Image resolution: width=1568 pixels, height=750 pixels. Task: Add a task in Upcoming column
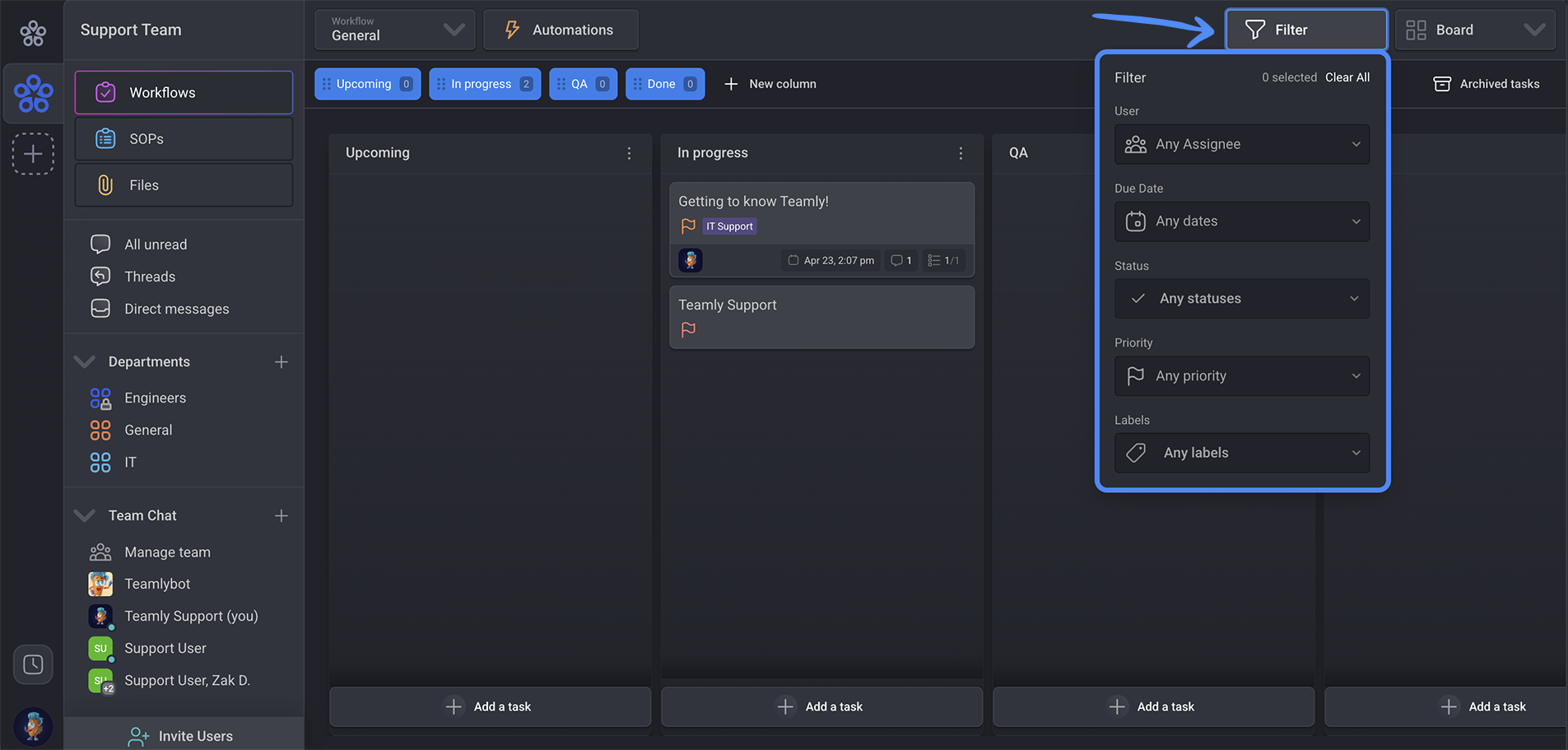tap(490, 706)
